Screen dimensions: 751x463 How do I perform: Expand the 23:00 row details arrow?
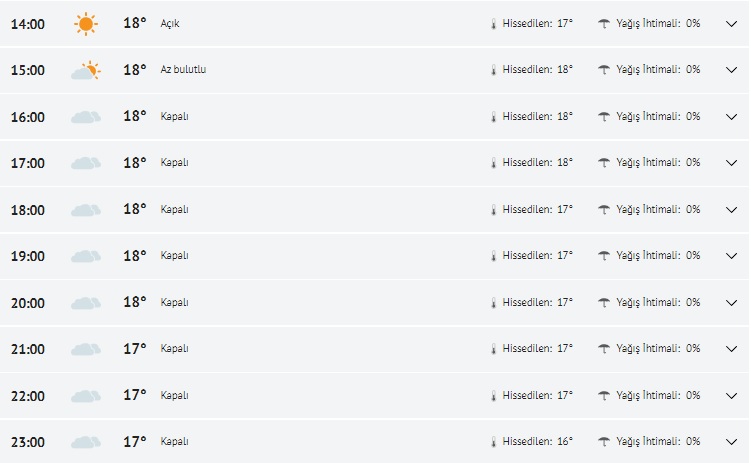coord(731,442)
